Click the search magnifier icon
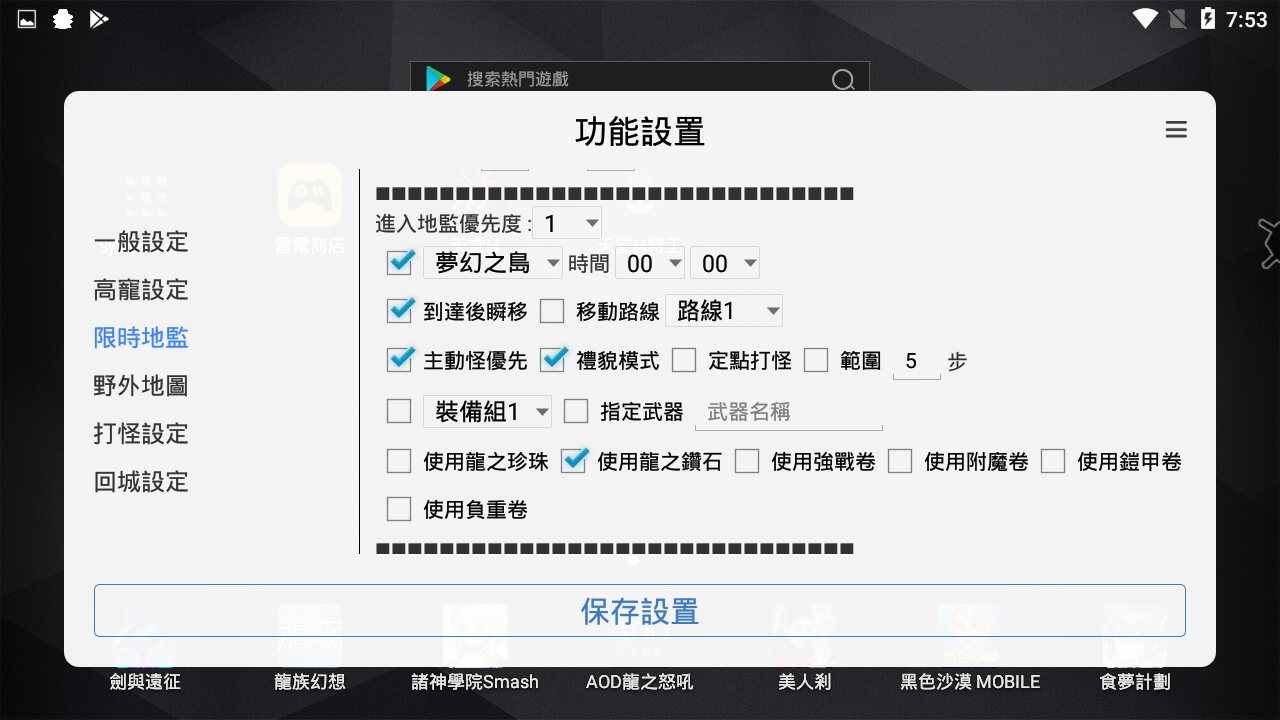The image size is (1280, 720). (843, 79)
